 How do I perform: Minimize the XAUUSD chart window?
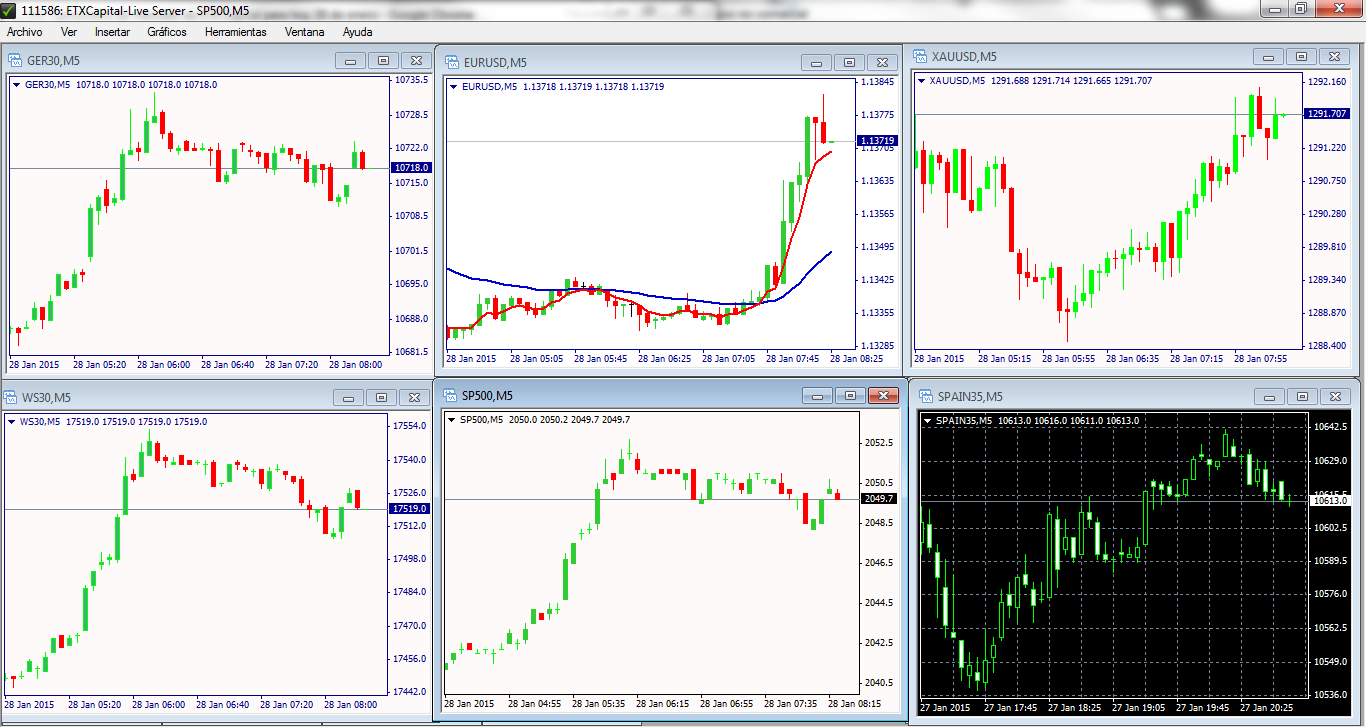pyautogui.click(x=1267, y=57)
